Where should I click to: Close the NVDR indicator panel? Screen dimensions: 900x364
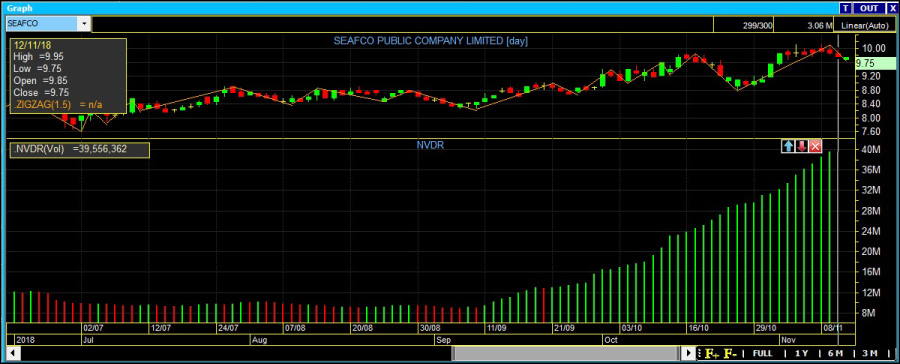815,146
